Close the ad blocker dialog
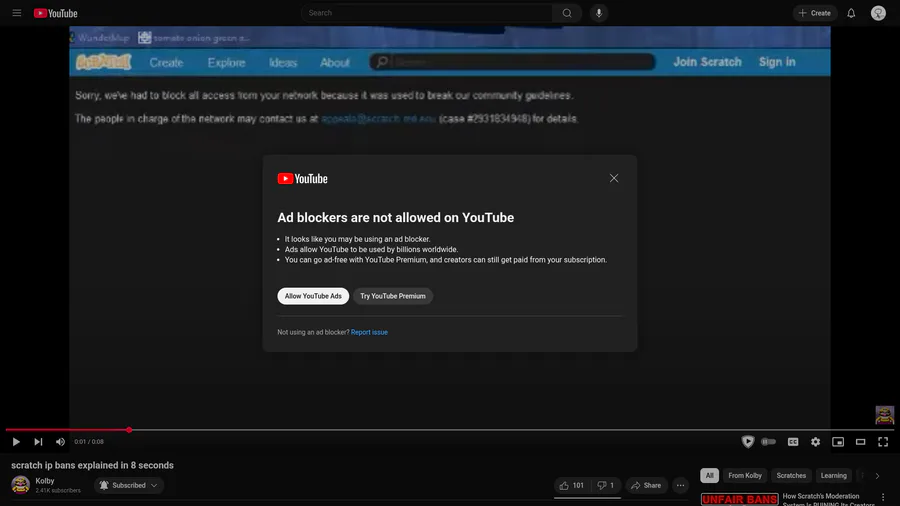Viewport: 900px width, 506px height. (614, 178)
